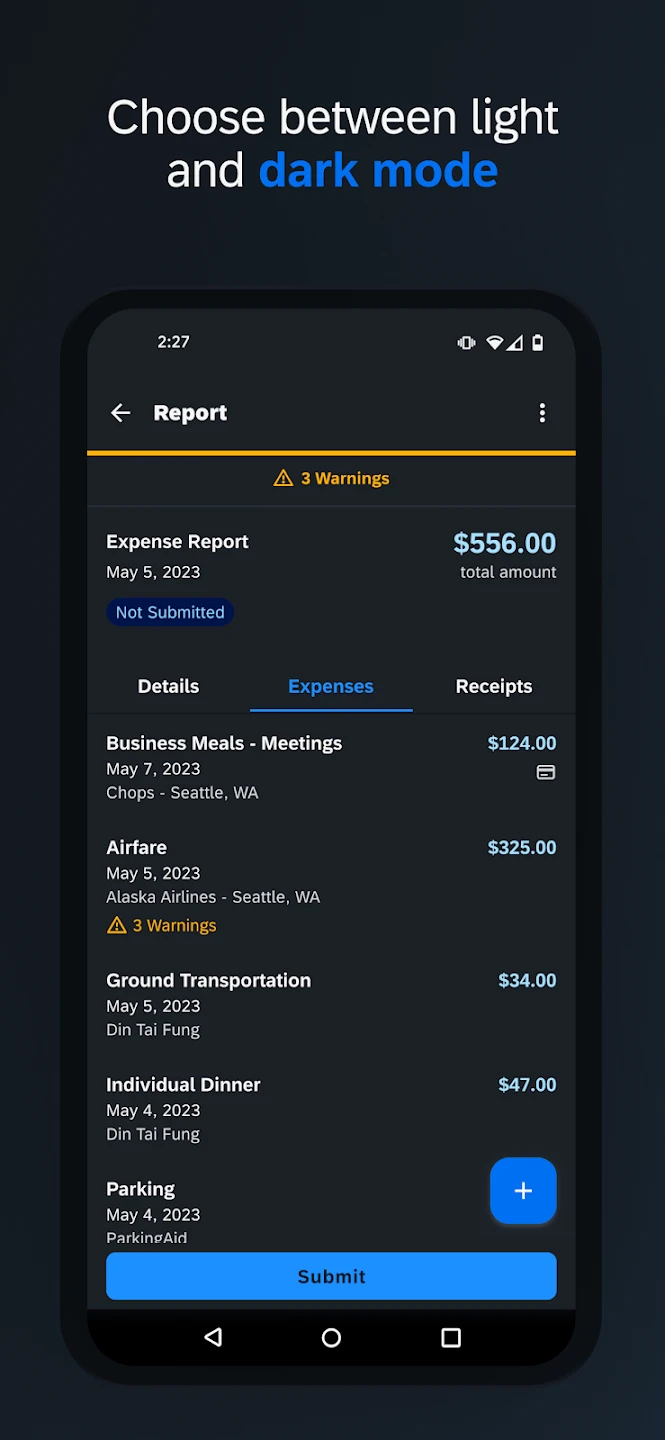This screenshot has width=665, height=1440.
Task: Open the three-dot overflow menu
Action: (542, 413)
